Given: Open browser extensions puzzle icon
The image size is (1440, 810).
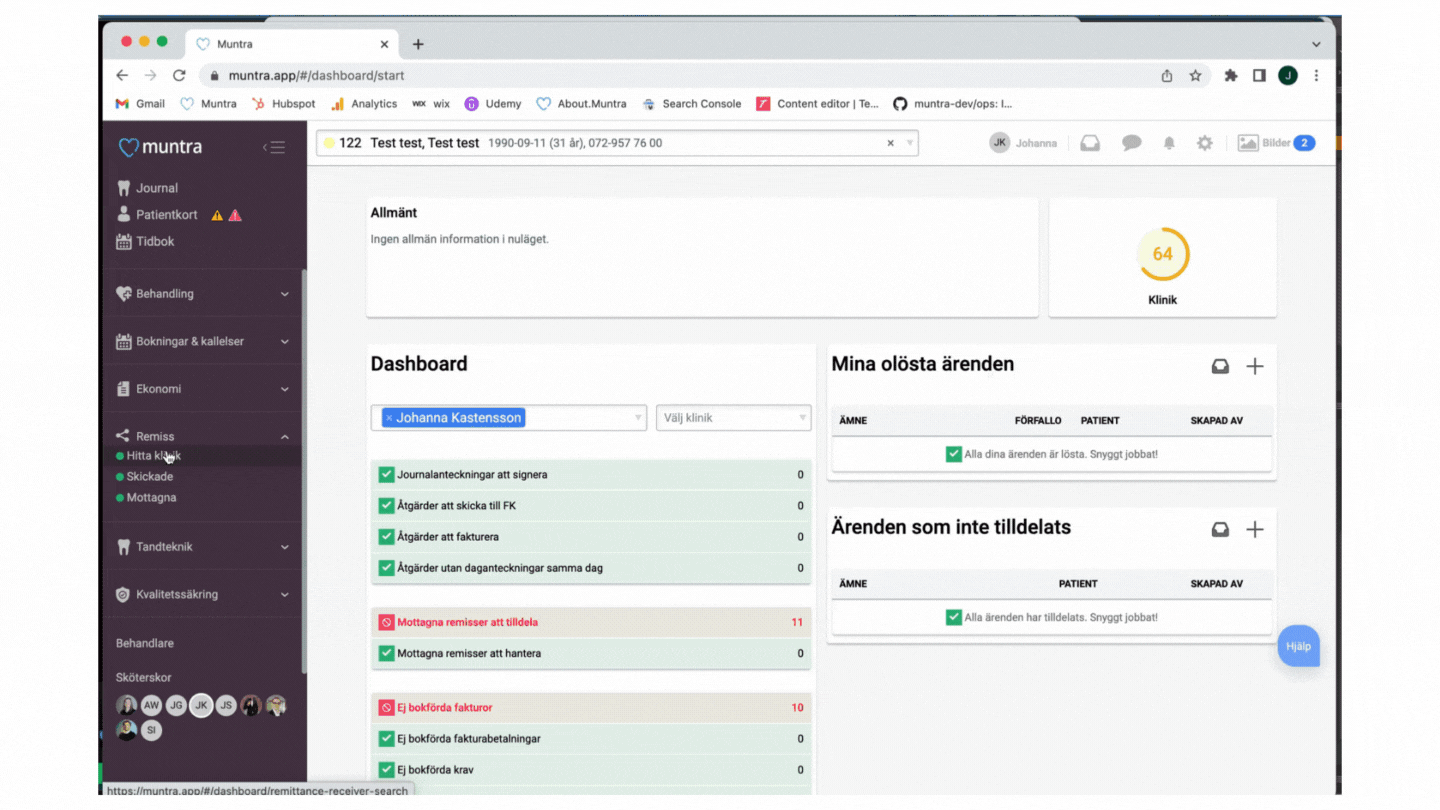Looking at the screenshot, I should [1231, 75].
